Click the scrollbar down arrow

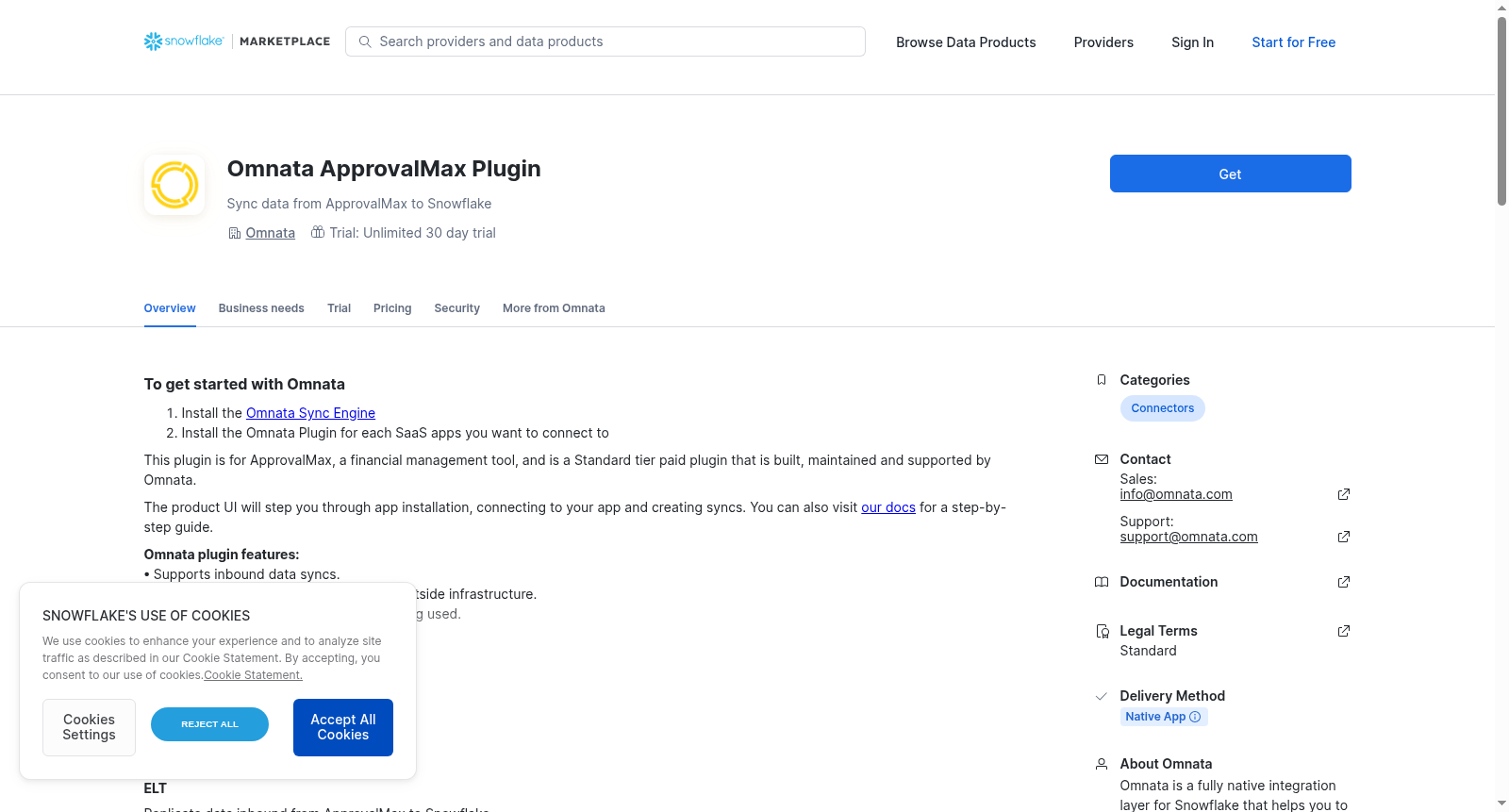click(x=1501, y=804)
